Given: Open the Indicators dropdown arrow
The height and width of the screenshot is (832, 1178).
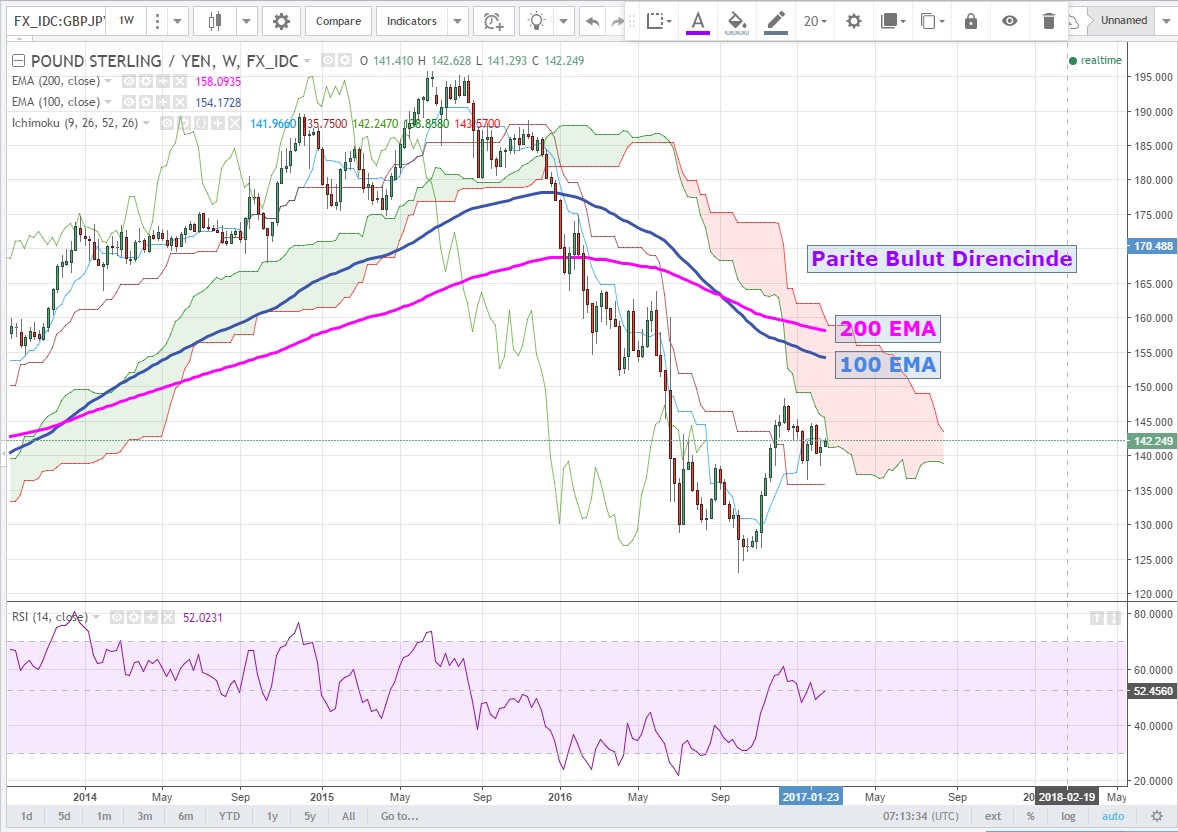Looking at the screenshot, I should click(x=457, y=21).
